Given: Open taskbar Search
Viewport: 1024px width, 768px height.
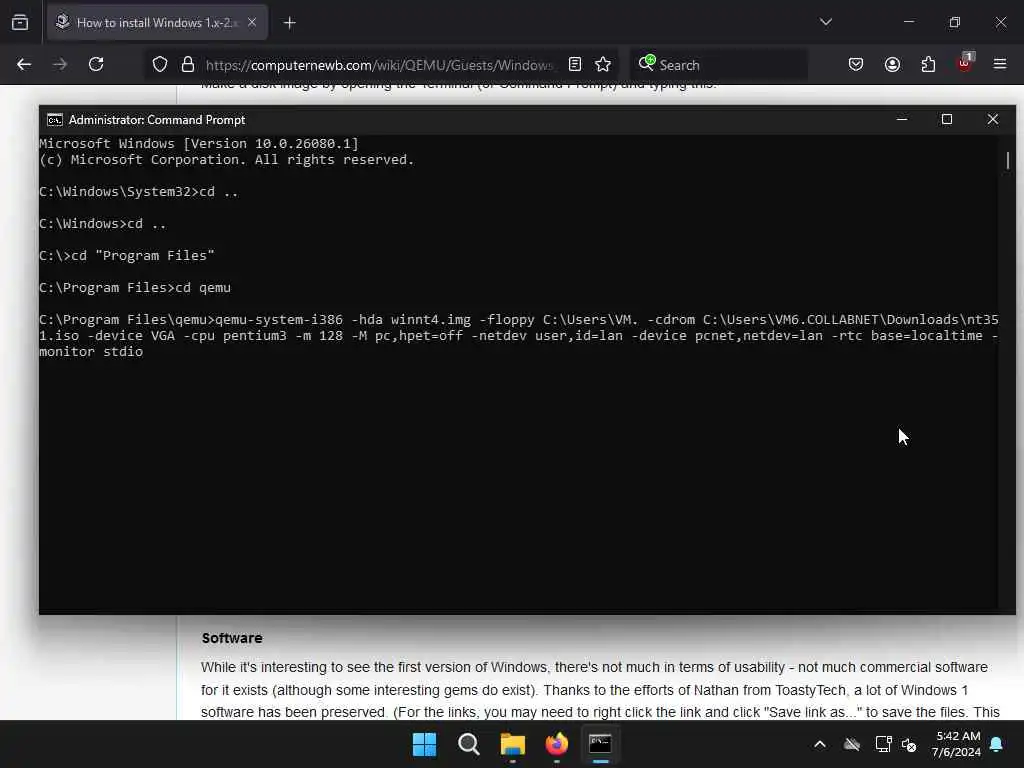Looking at the screenshot, I should tap(468, 744).
